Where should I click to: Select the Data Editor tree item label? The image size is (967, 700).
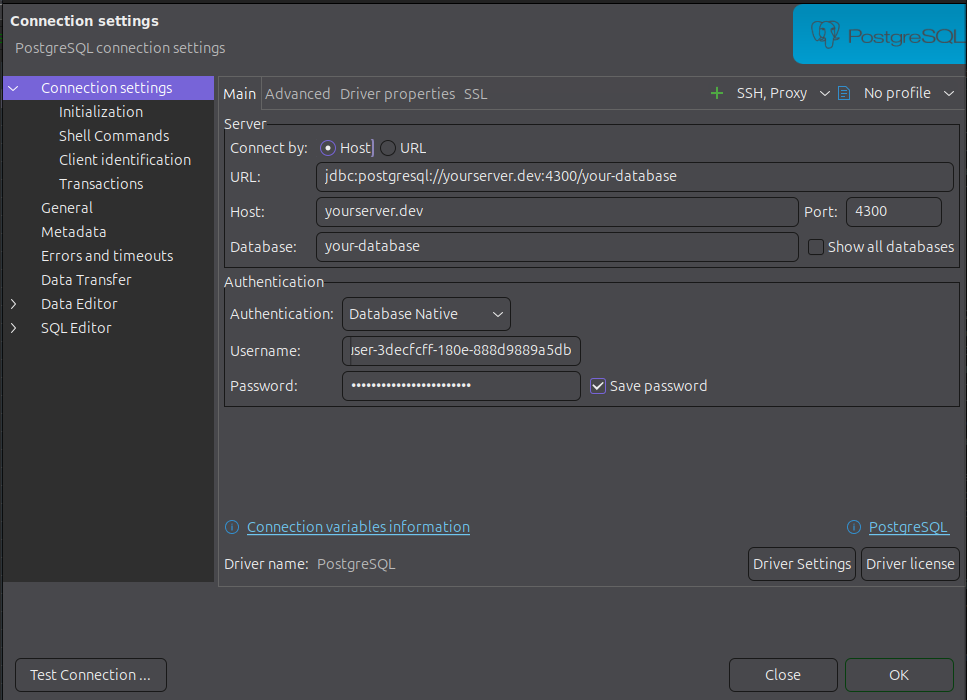(79, 304)
